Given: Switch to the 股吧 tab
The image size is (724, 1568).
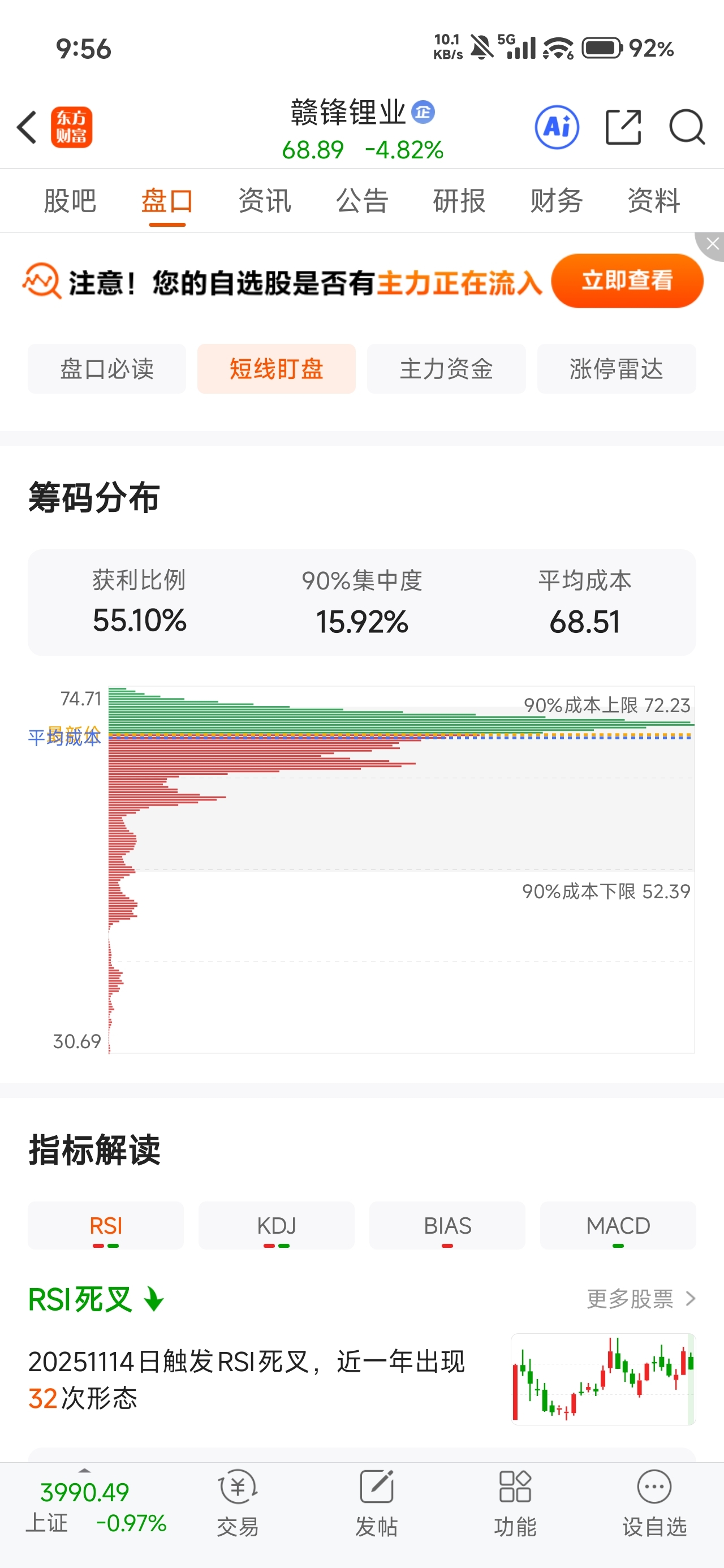Looking at the screenshot, I should coord(70,201).
